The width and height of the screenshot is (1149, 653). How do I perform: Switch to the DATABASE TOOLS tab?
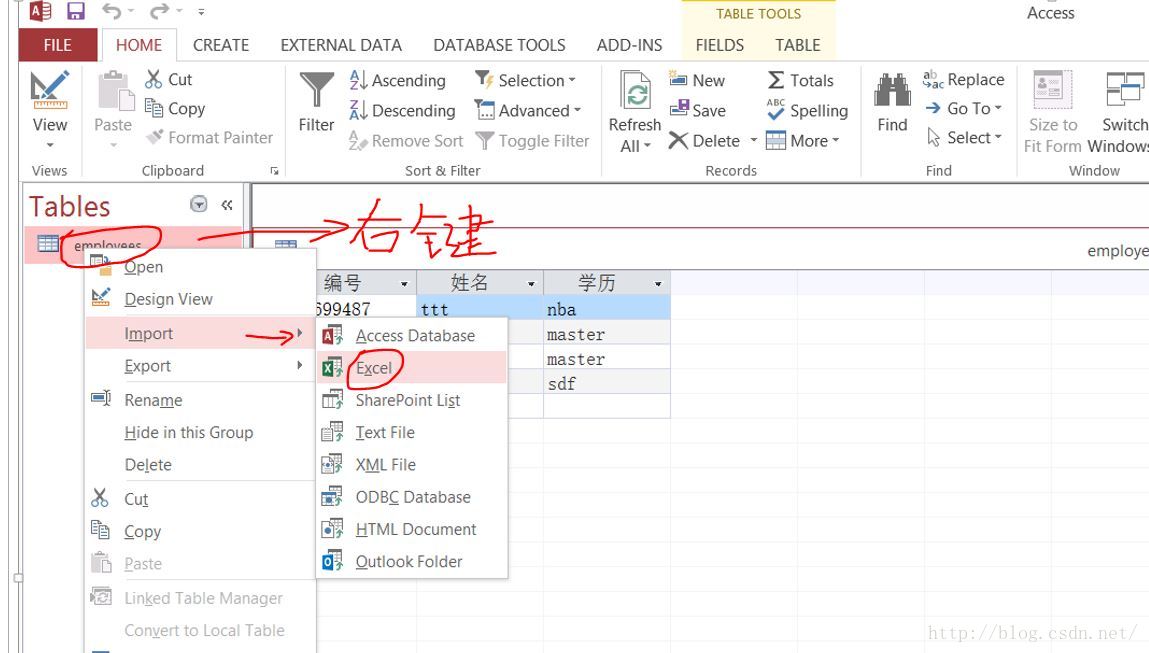tap(499, 45)
